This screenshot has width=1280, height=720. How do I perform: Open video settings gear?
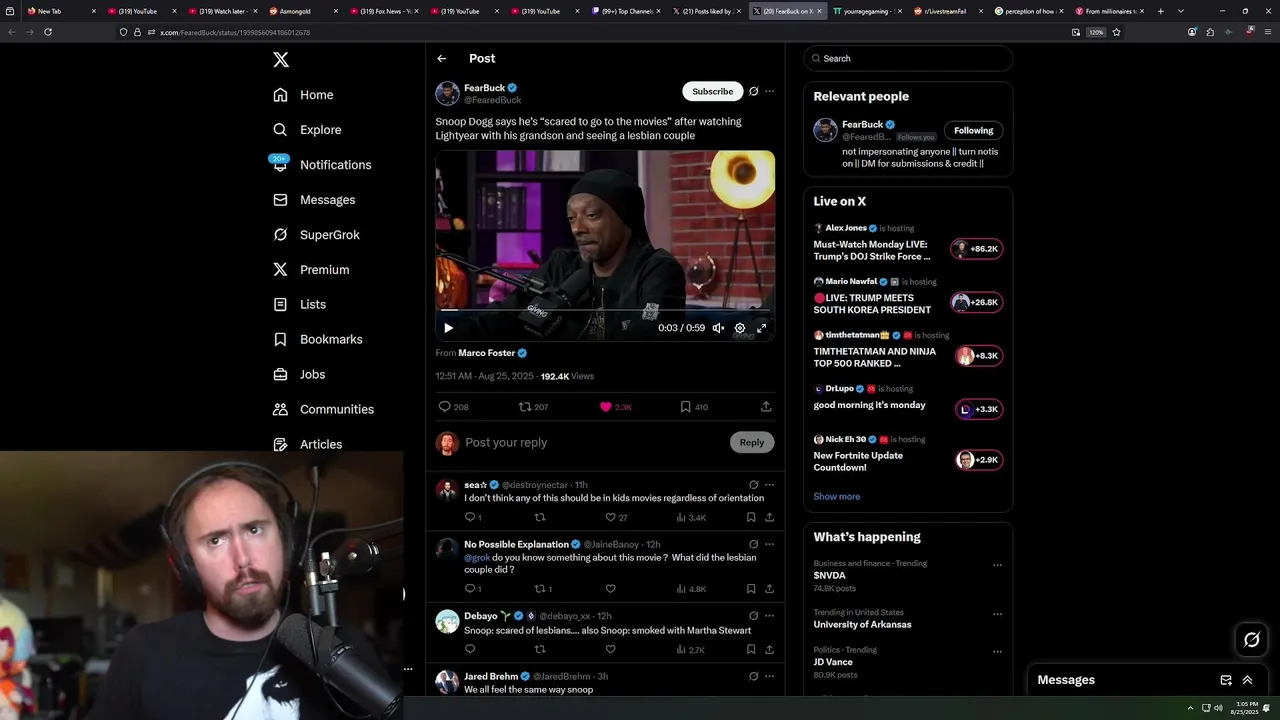740,328
